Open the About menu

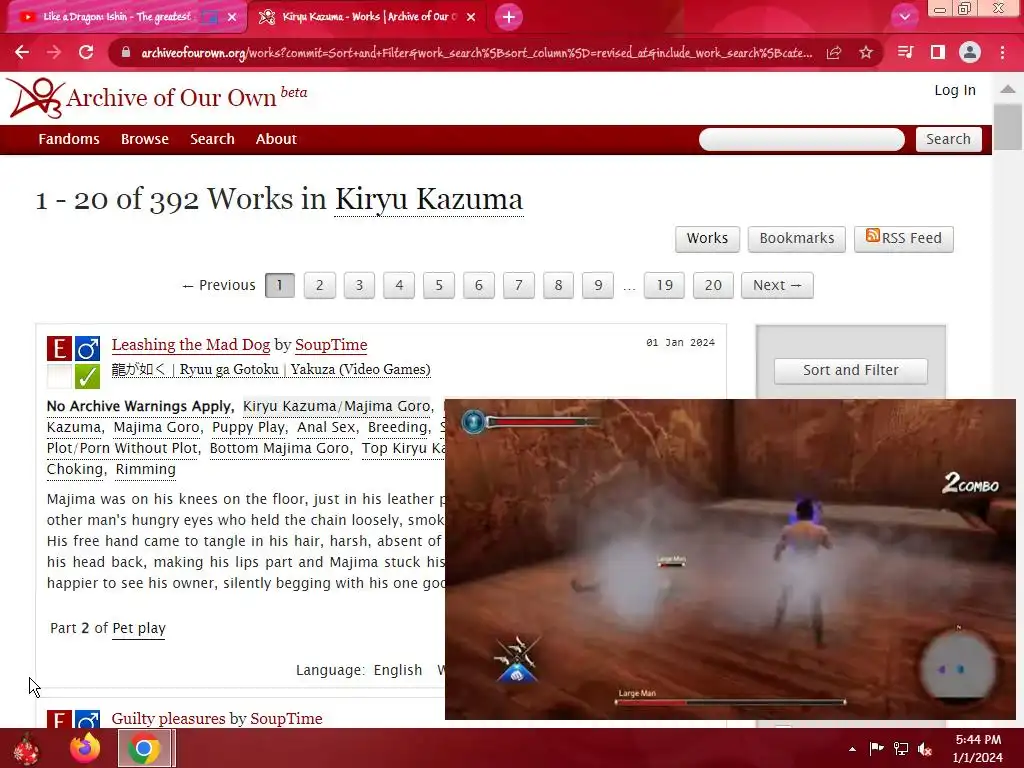276,139
